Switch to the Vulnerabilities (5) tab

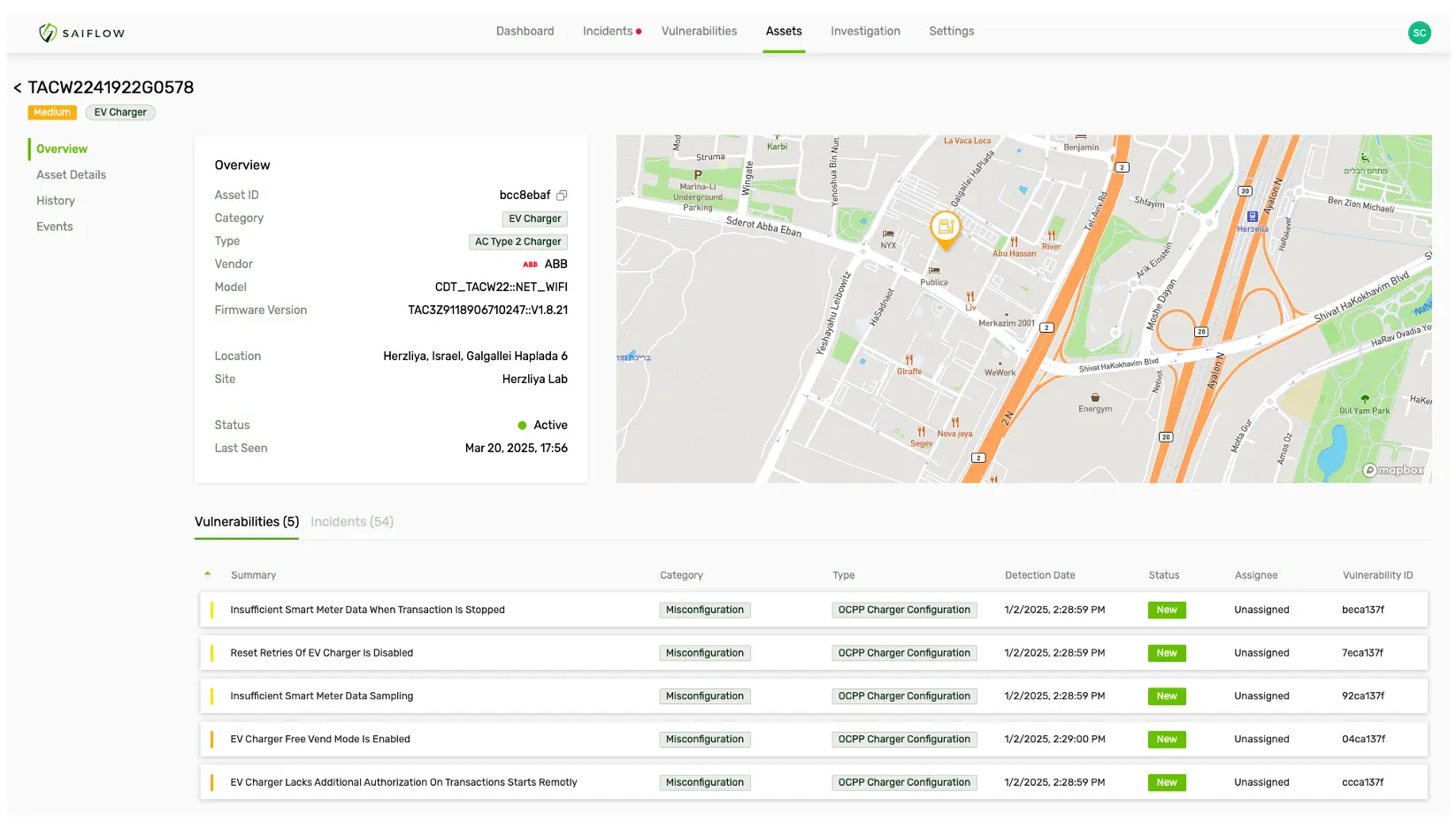(x=247, y=522)
